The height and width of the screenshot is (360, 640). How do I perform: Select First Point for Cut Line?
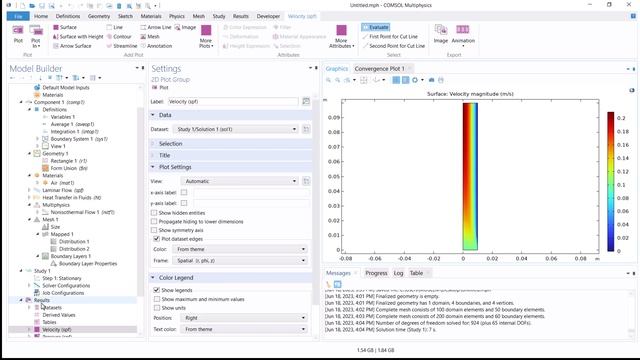pos(390,37)
